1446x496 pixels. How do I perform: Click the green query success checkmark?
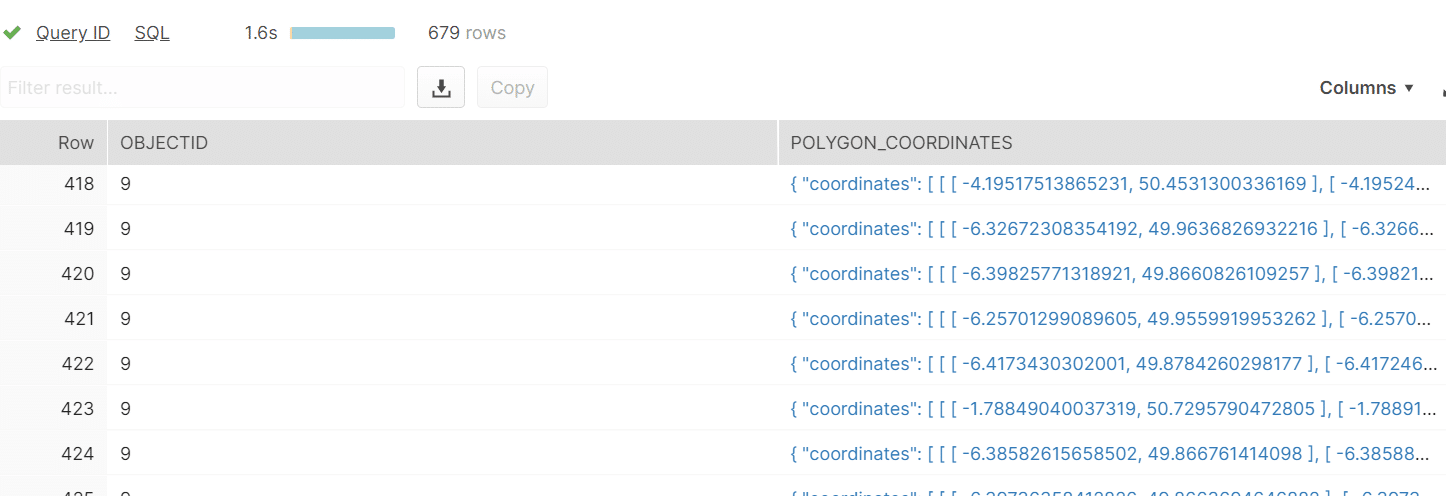tap(12, 33)
